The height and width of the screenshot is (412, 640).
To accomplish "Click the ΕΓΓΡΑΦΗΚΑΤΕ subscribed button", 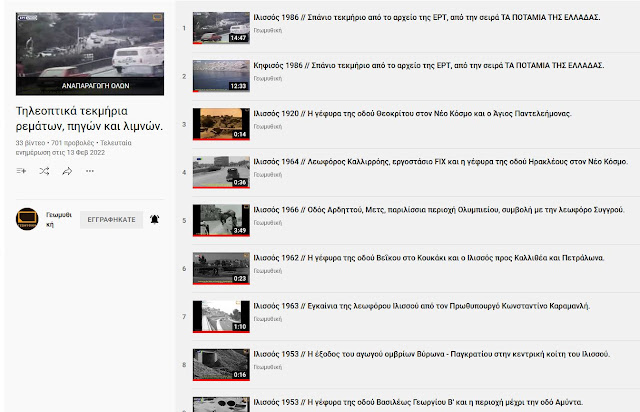I will pyautogui.click(x=111, y=220).
